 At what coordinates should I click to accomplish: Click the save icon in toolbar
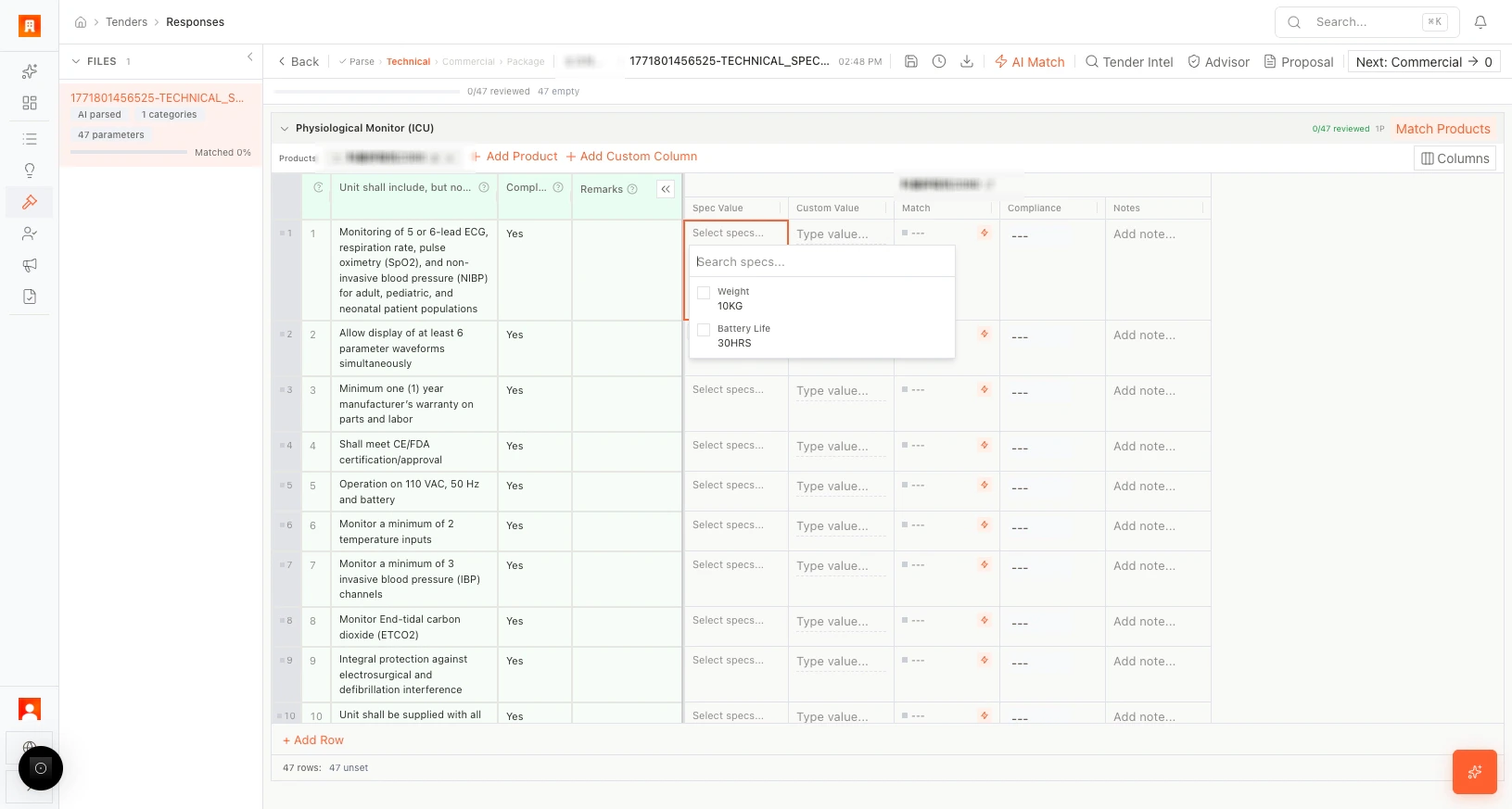click(911, 61)
